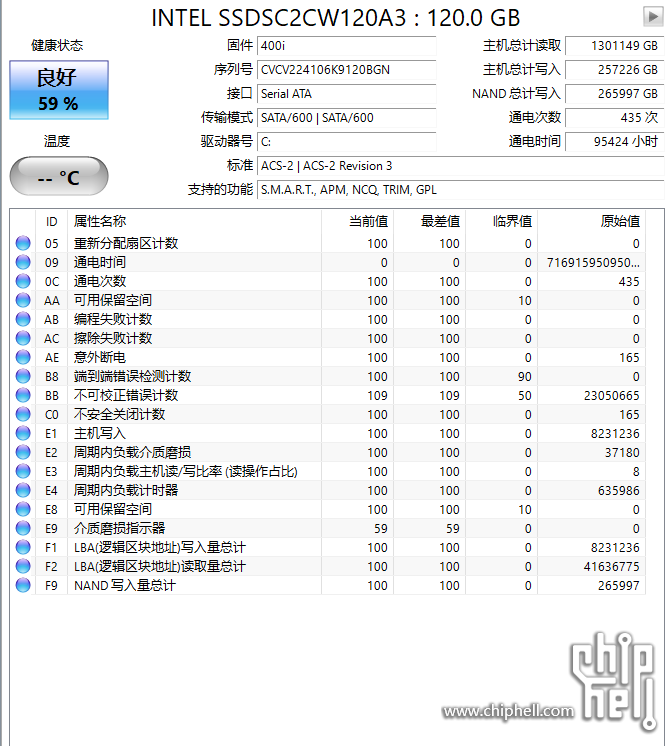Click the status orb for ID F9 row
Screen dimensions: 670x746
tap(23, 585)
